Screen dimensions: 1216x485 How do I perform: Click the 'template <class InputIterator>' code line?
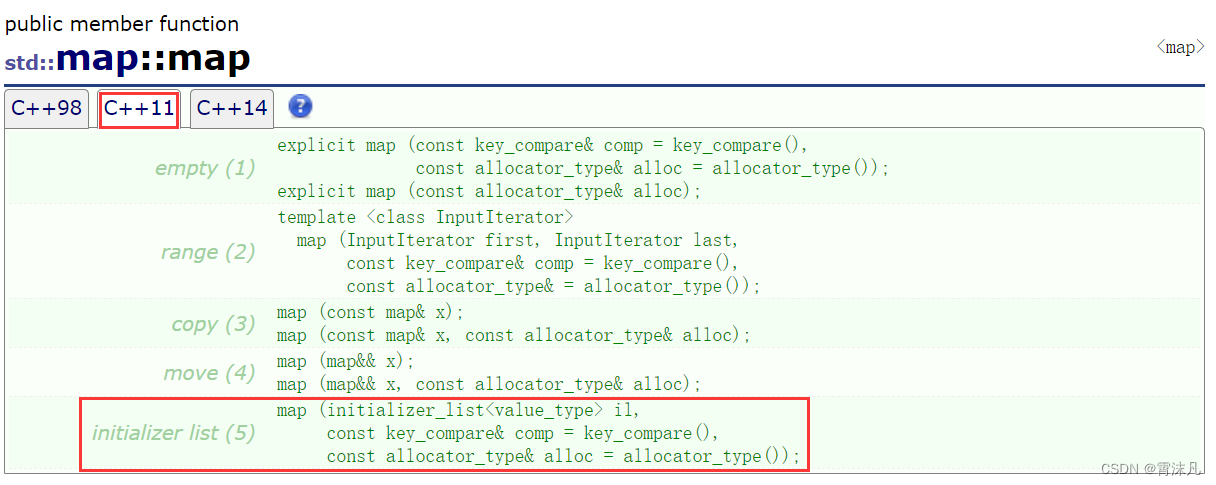pyautogui.click(x=425, y=217)
